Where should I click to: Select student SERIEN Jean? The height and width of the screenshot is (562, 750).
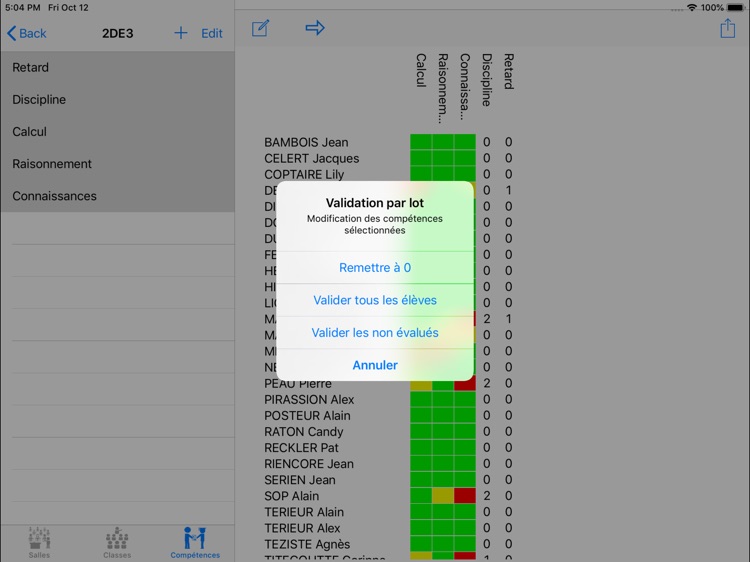pyautogui.click(x=300, y=480)
